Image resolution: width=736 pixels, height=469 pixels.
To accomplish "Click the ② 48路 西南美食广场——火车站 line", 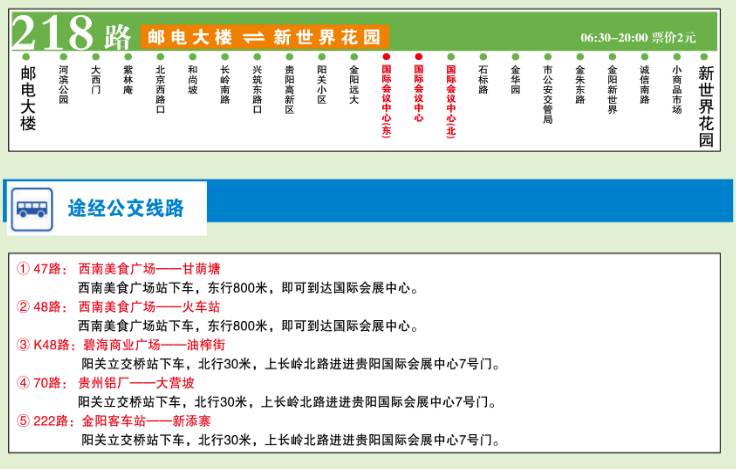I will (119, 307).
